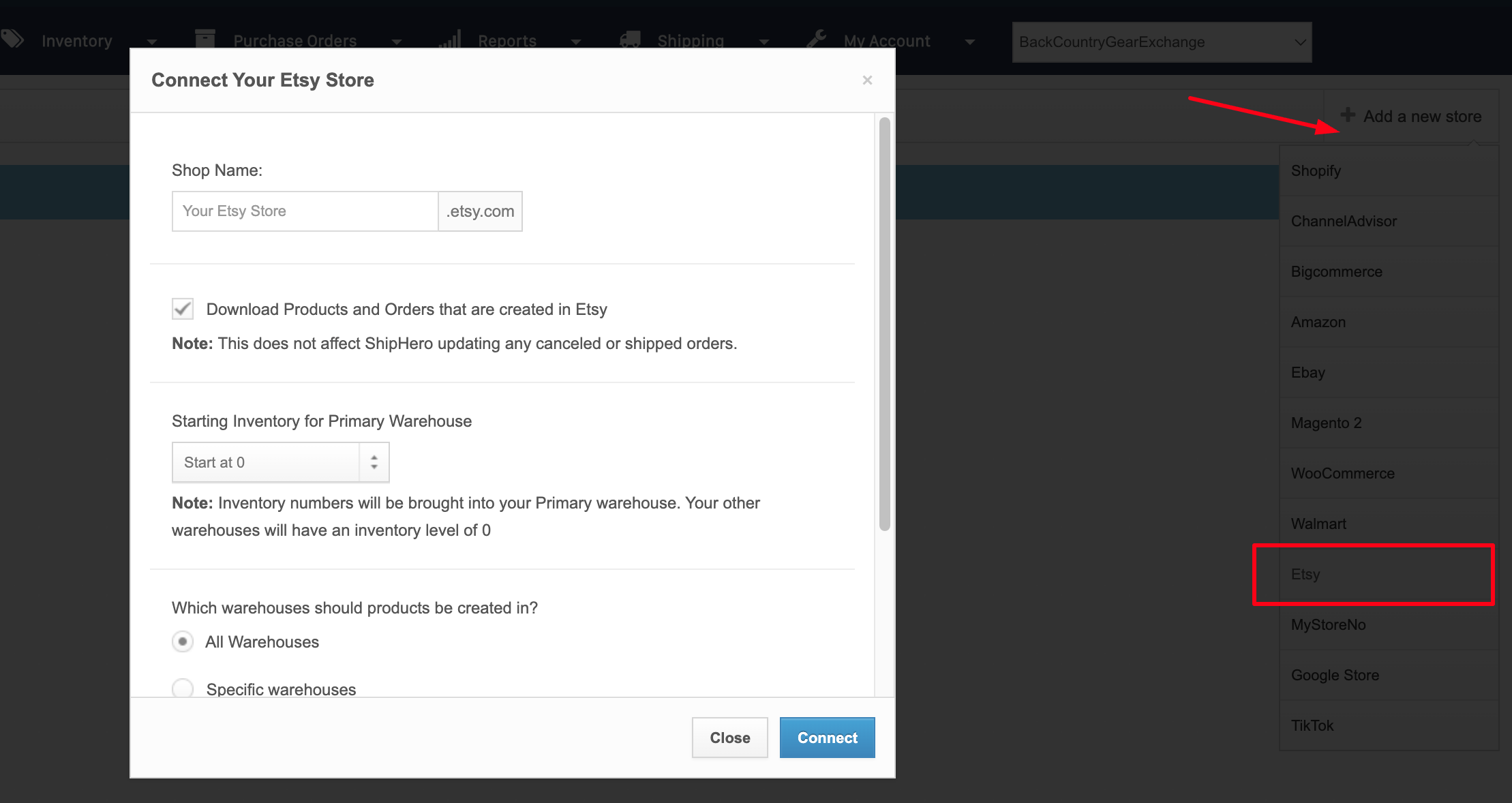
Task: Expand the Reports menu arrow
Action: click(x=576, y=42)
